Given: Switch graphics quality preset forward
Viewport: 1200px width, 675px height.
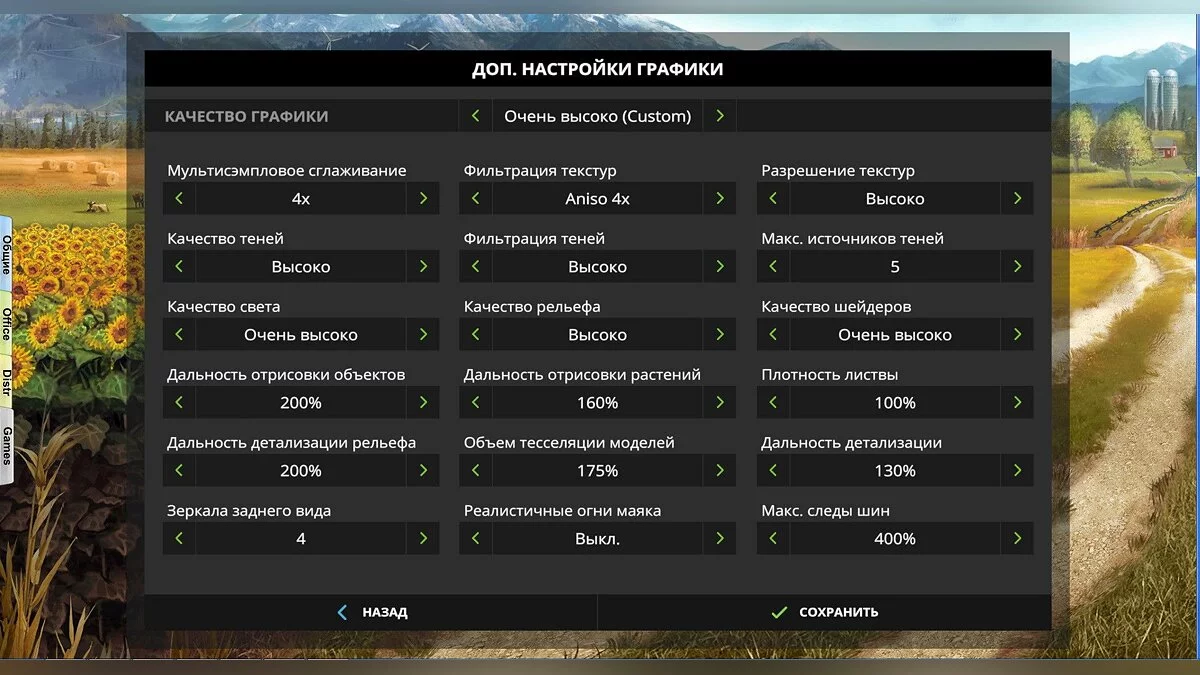Looking at the screenshot, I should pos(719,115).
